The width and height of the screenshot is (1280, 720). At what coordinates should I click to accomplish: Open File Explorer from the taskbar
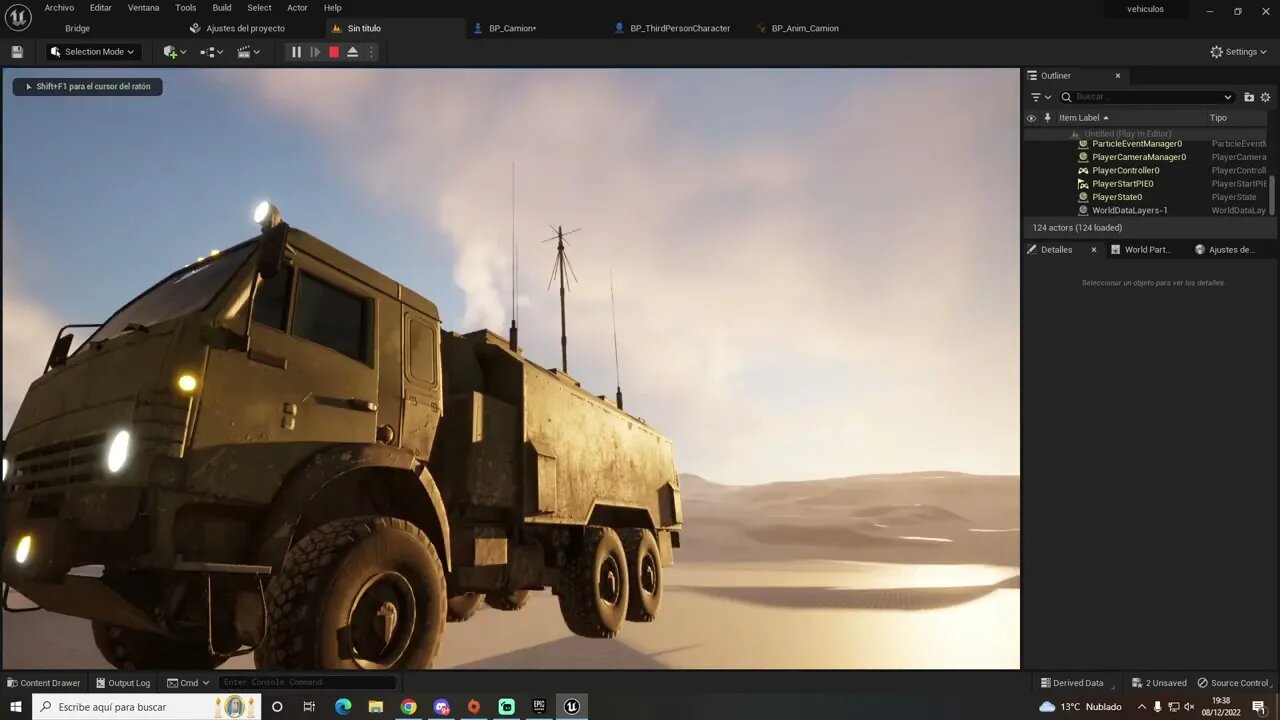pyautogui.click(x=376, y=707)
